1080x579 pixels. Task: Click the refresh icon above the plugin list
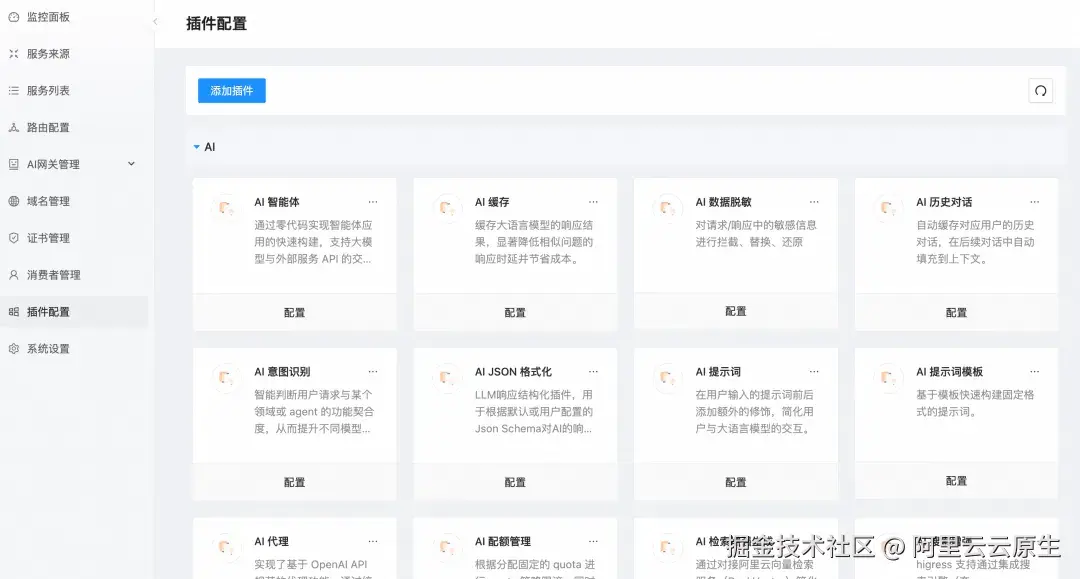click(x=1040, y=90)
